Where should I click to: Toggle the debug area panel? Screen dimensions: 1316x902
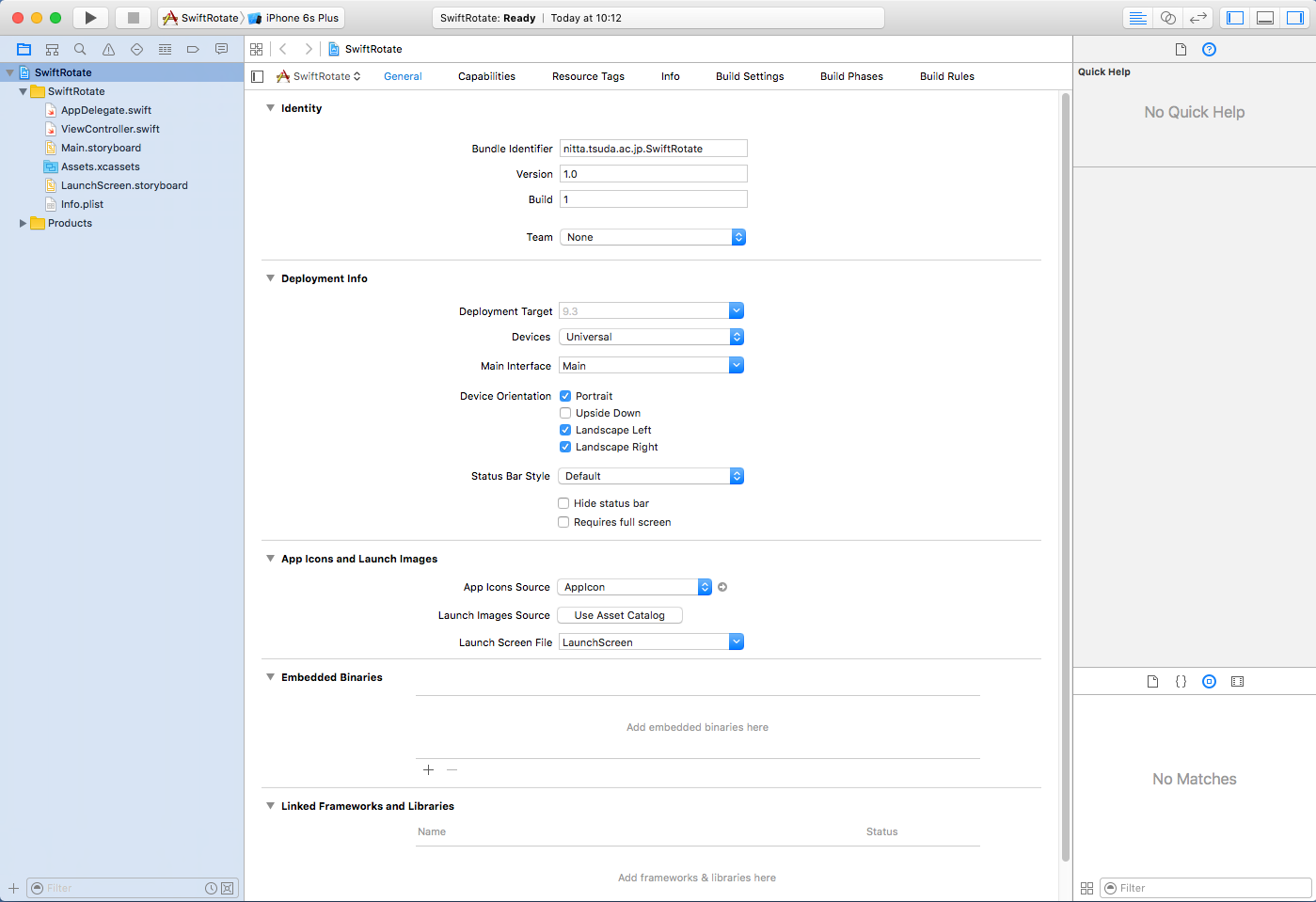[x=1265, y=18]
